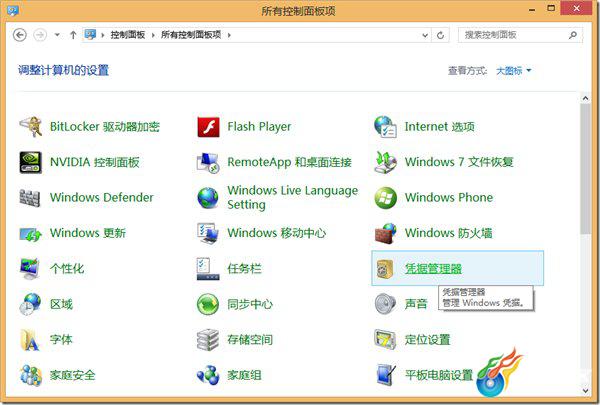Open the recent locations arrow beside forward
The image size is (600, 405).
point(57,35)
